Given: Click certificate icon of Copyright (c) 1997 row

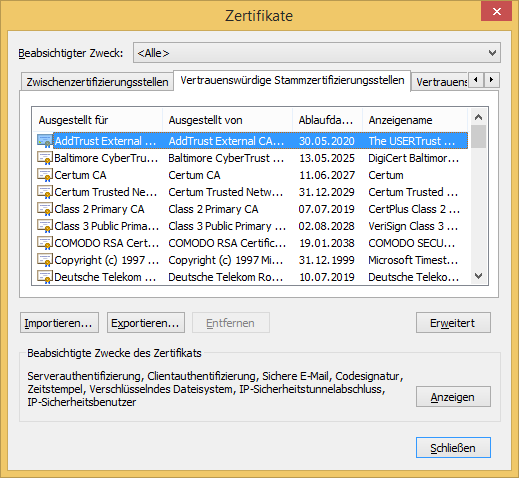Looking at the screenshot, I should pyautogui.click(x=45, y=260).
